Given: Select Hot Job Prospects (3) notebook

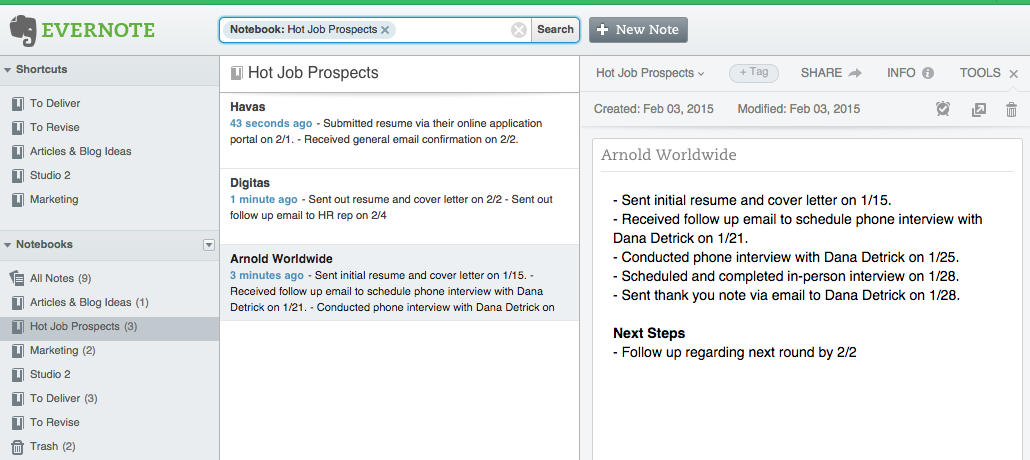Looking at the screenshot, I should coord(109,327).
